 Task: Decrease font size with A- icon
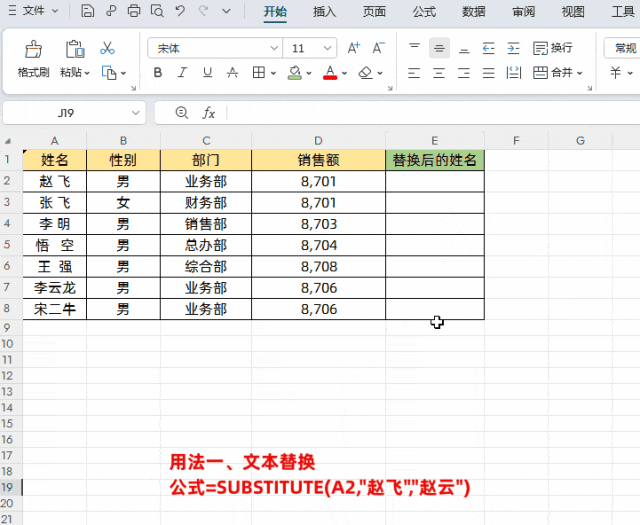coord(378,48)
